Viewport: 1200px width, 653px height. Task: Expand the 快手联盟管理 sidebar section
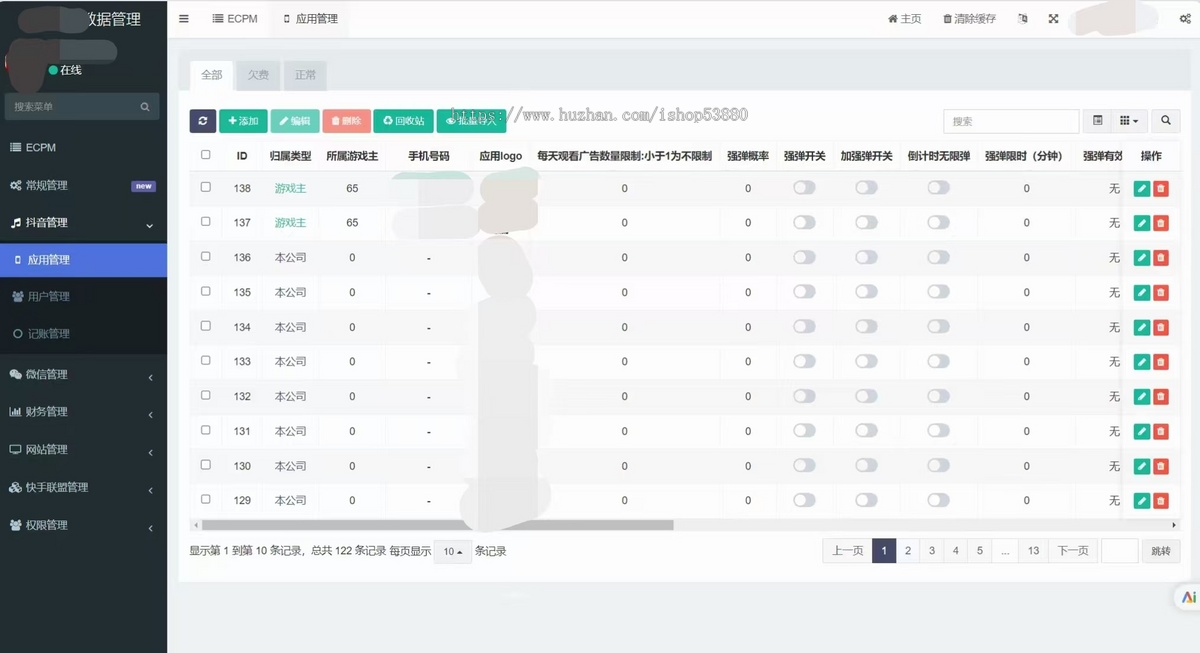(x=83, y=487)
